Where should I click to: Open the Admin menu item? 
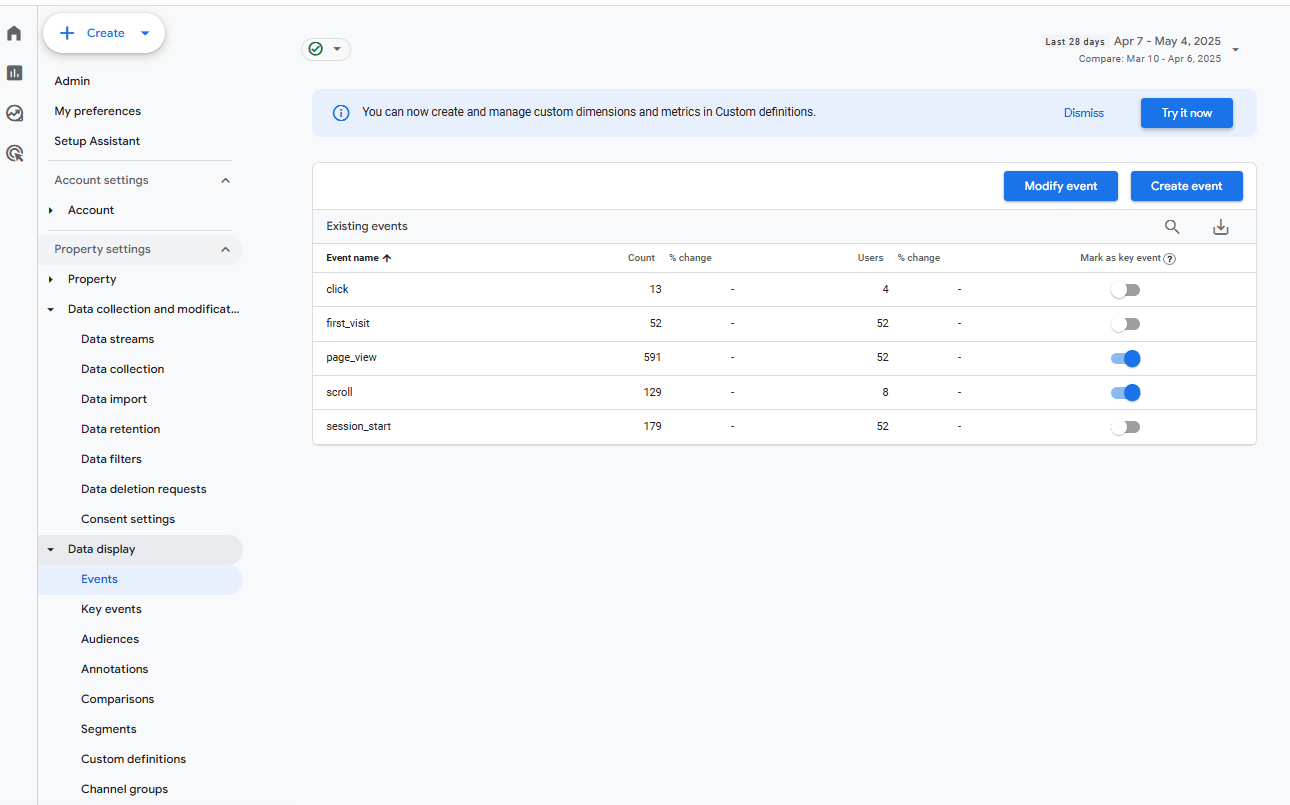pos(72,81)
